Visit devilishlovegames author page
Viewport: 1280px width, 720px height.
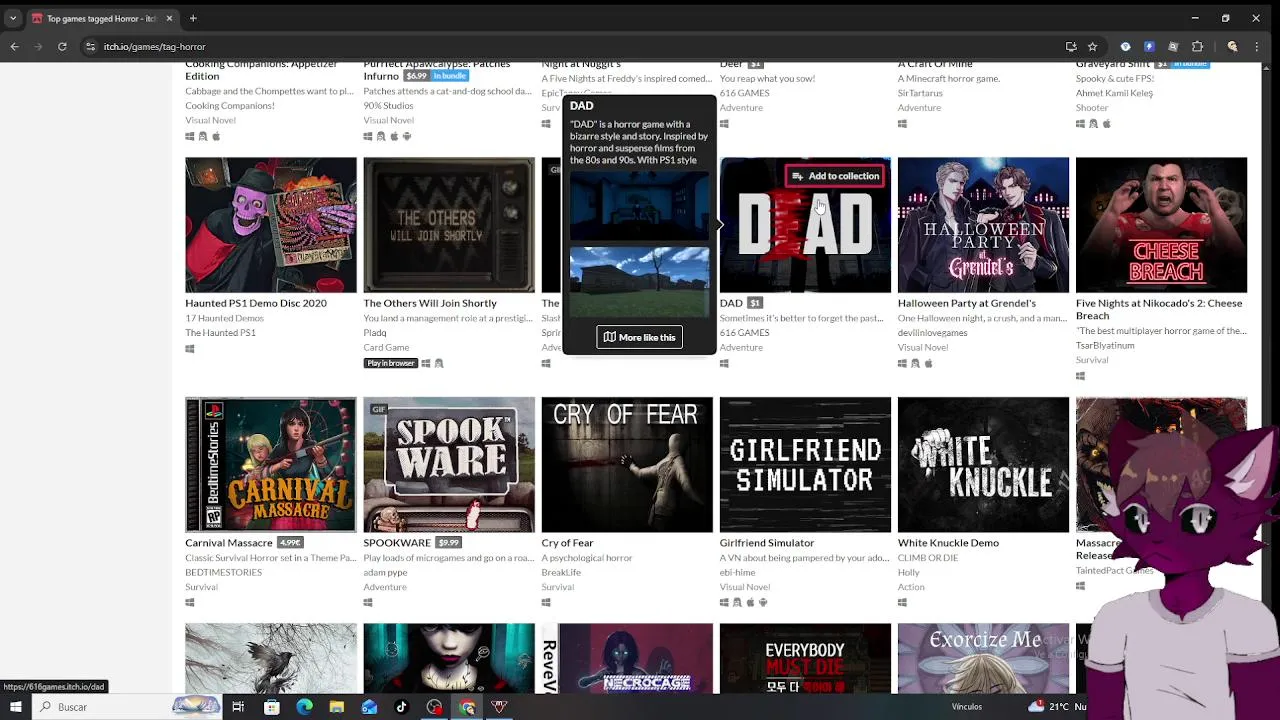click(932, 333)
